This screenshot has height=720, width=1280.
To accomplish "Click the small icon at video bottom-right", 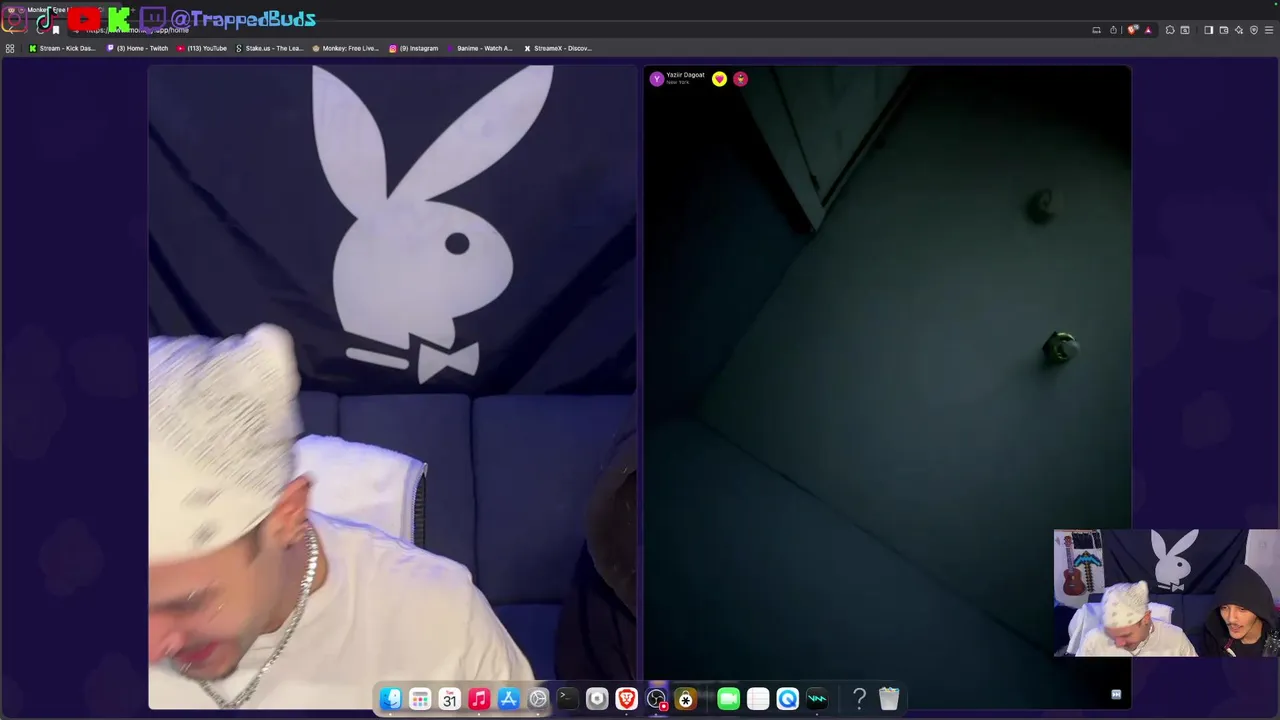I will point(1116,694).
